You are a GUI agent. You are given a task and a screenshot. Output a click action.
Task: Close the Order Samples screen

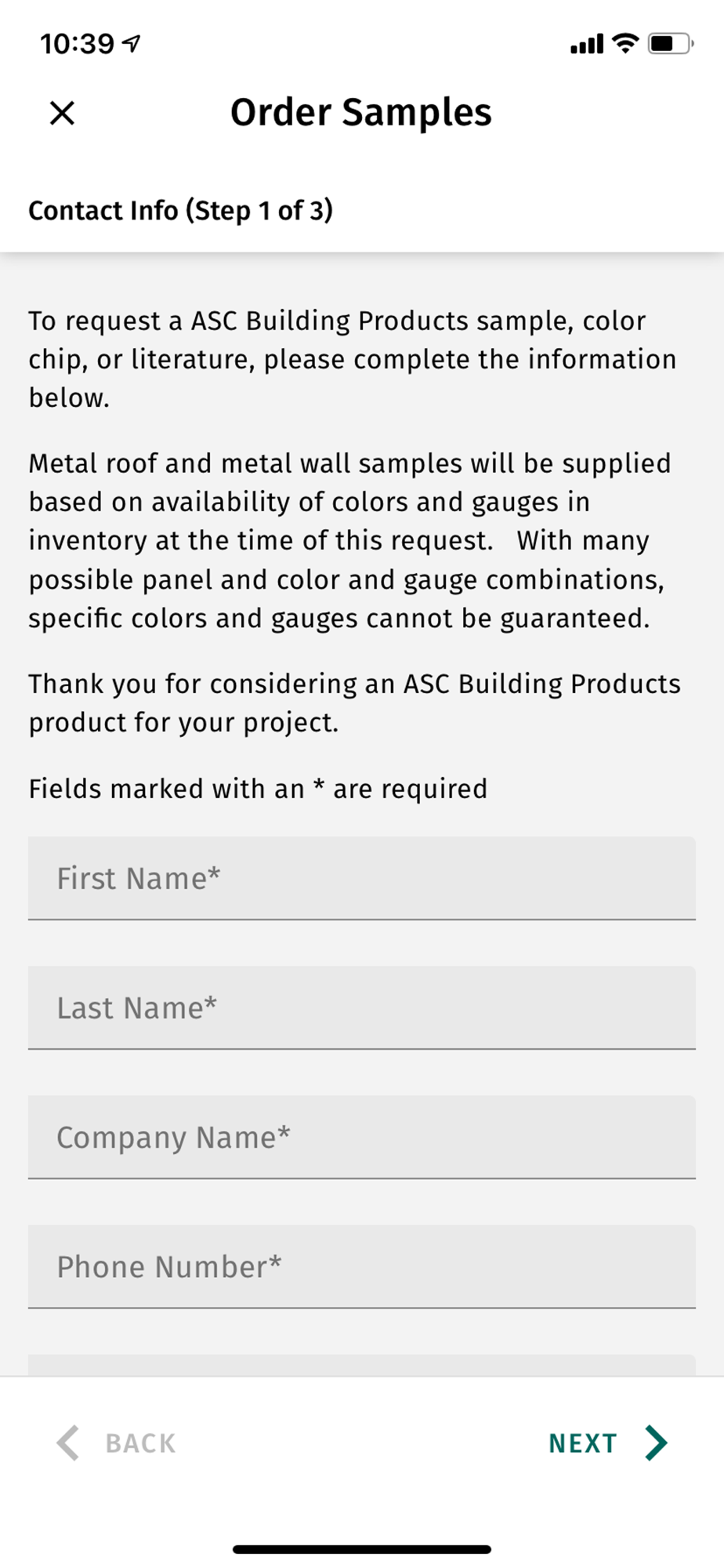(x=62, y=113)
